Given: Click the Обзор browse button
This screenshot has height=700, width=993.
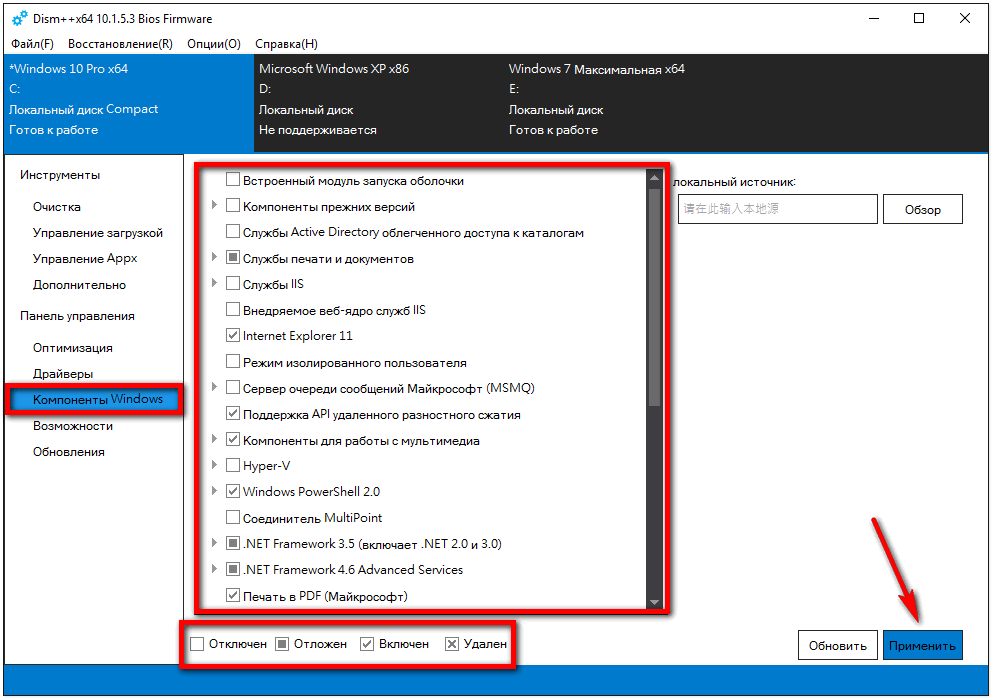Looking at the screenshot, I should coord(922,209).
